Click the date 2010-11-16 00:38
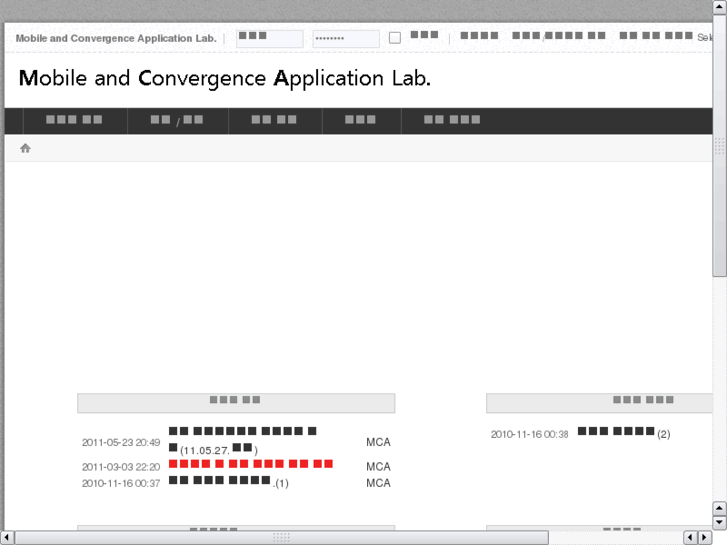 pyautogui.click(x=529, y=434)
